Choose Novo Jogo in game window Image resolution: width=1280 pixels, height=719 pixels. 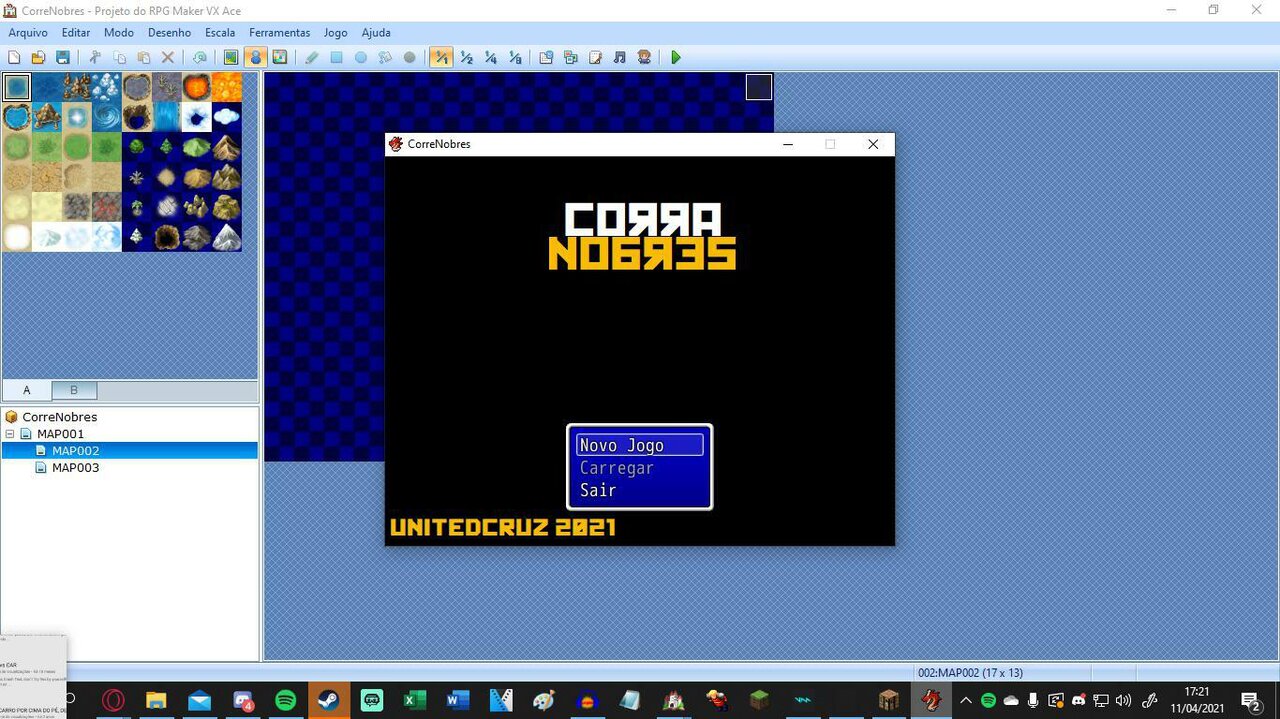[639, 445]
